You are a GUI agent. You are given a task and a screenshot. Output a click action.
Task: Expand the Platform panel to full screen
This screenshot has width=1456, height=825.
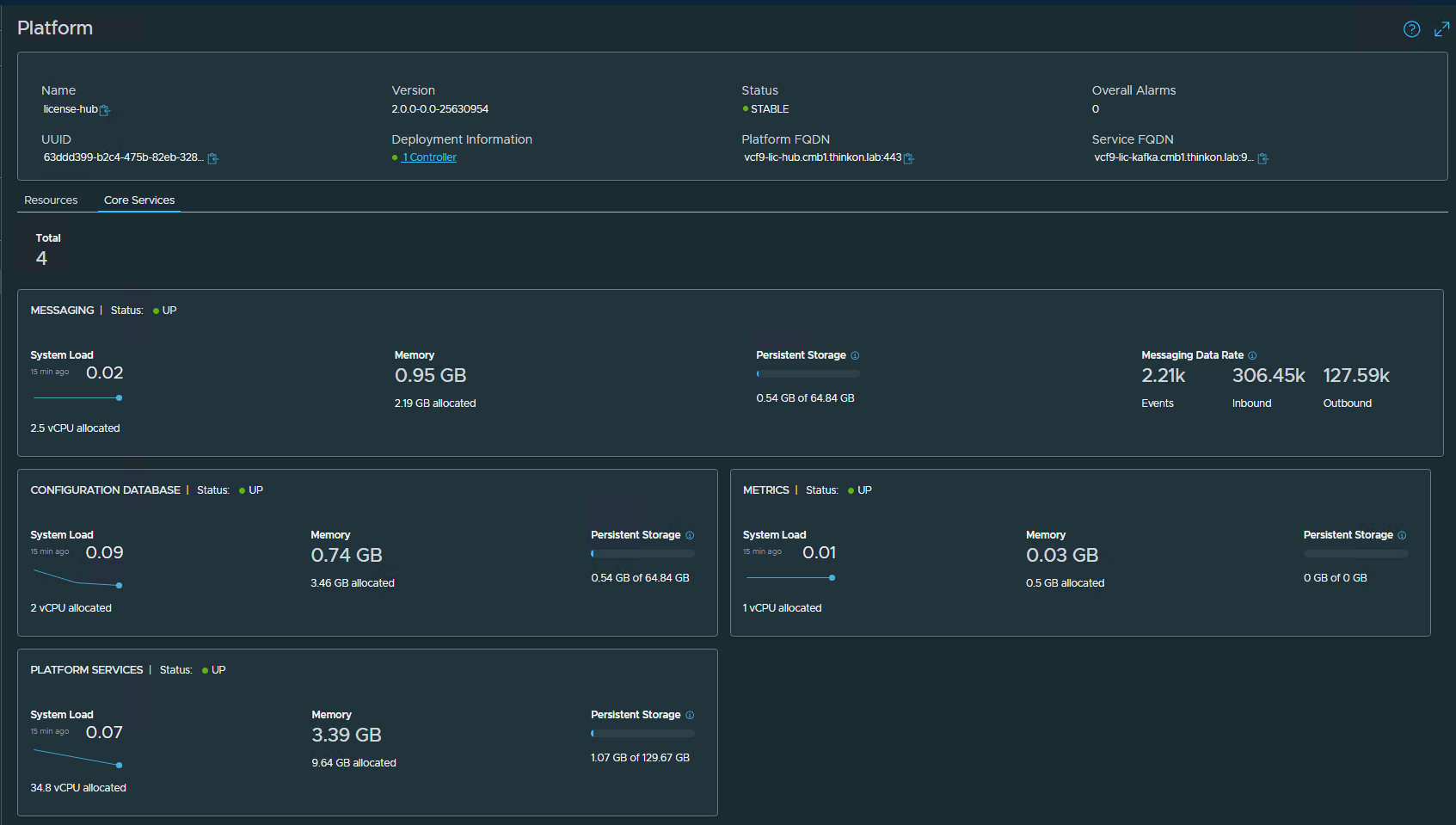1442,29
